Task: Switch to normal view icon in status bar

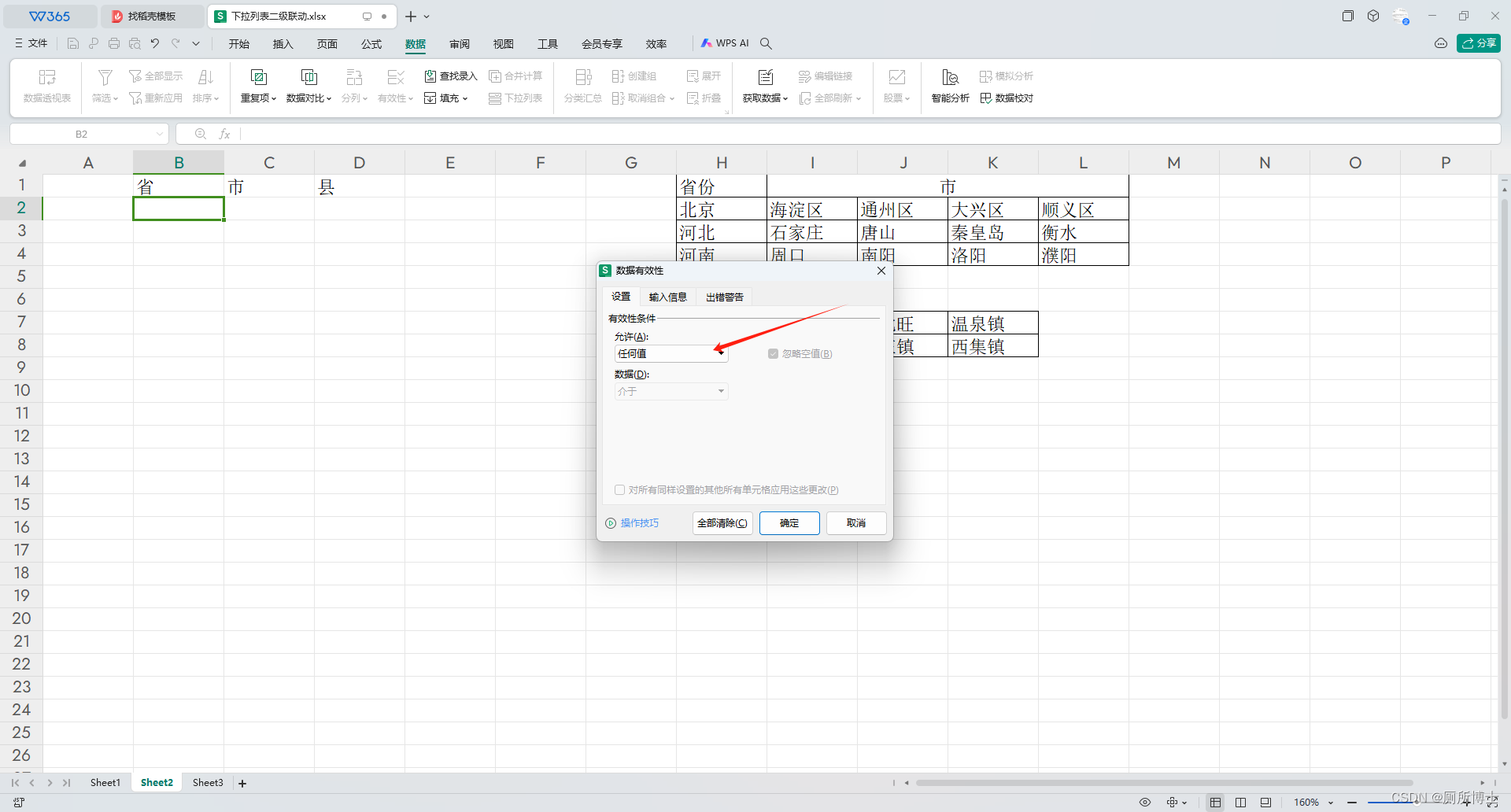Action: (1216, 803)
